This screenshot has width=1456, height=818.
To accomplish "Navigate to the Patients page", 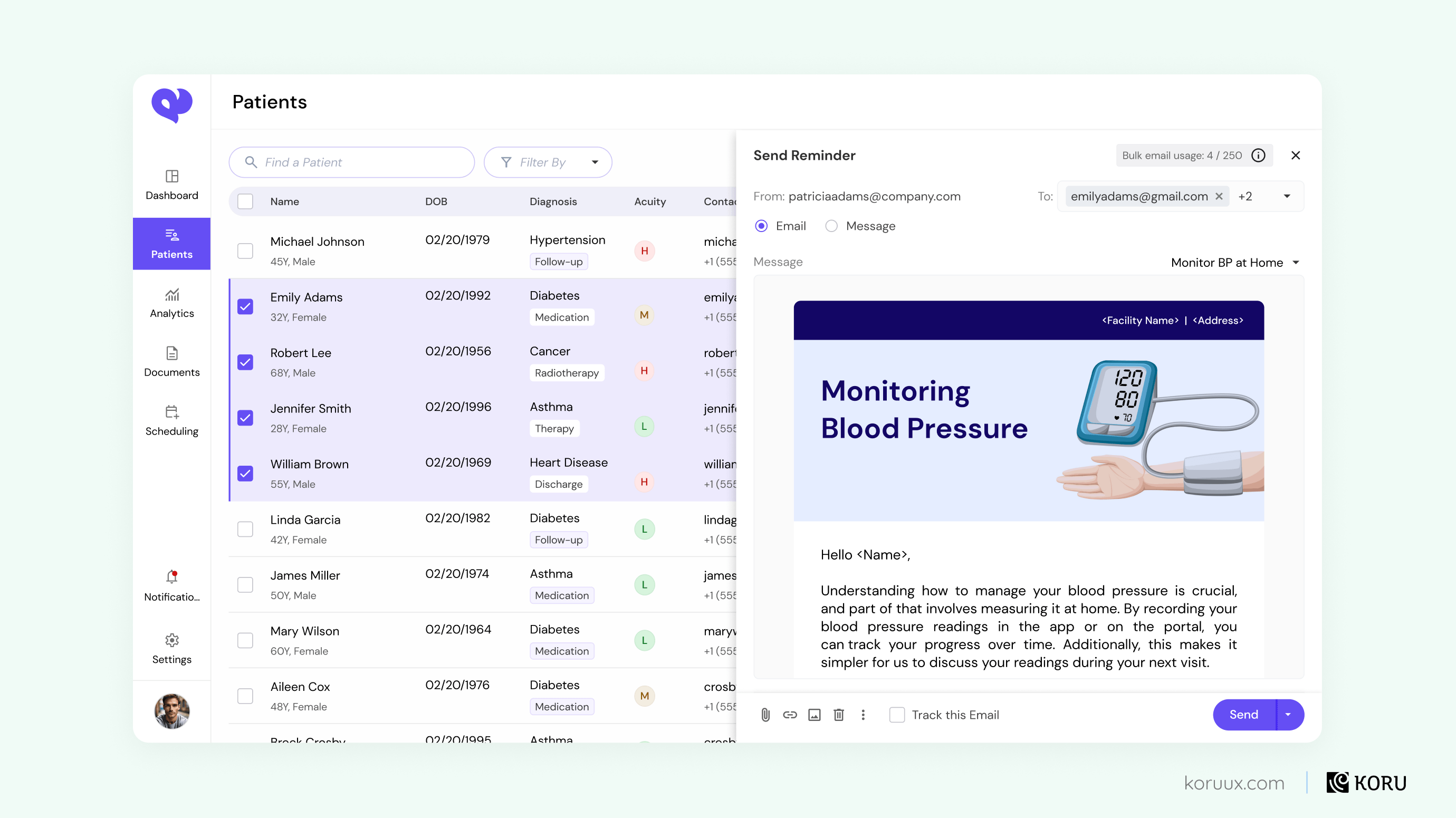I will click(171, 244).
